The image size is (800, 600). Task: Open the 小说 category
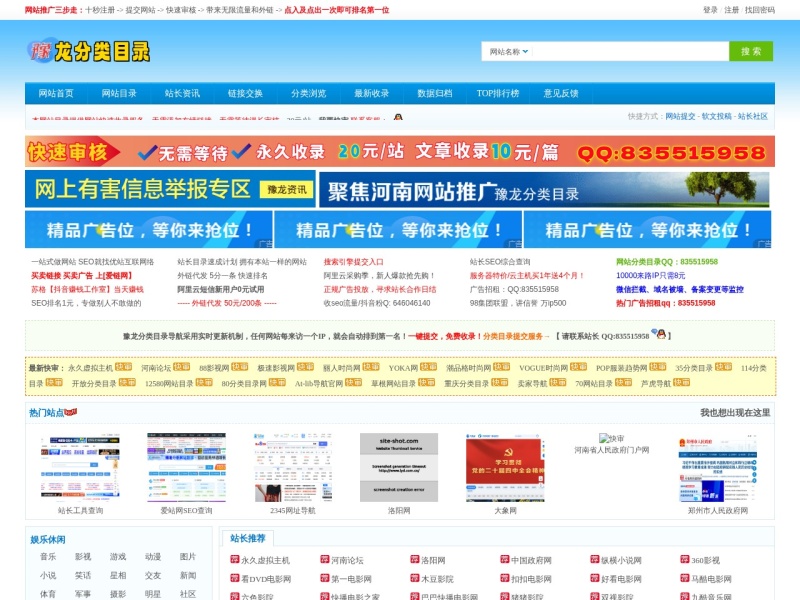pyautogui.click(x=48, y=576)
